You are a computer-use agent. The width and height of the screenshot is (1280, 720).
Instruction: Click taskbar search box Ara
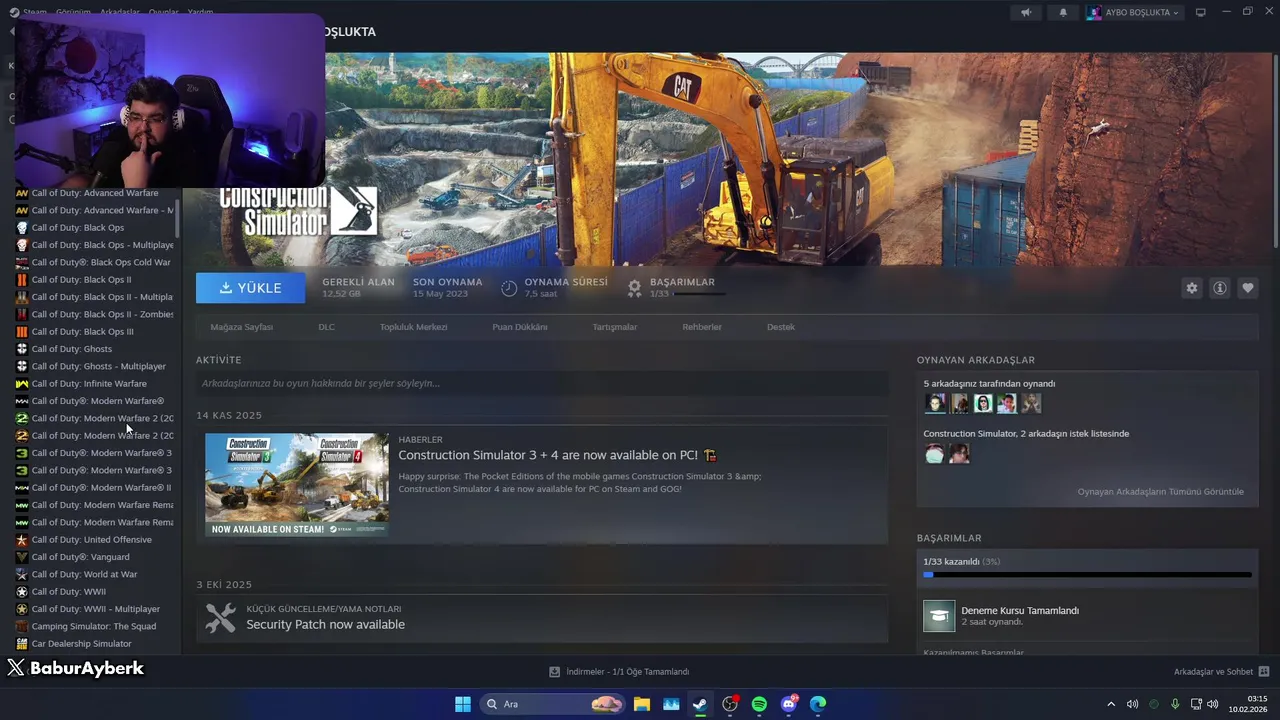tap(553, 704)
